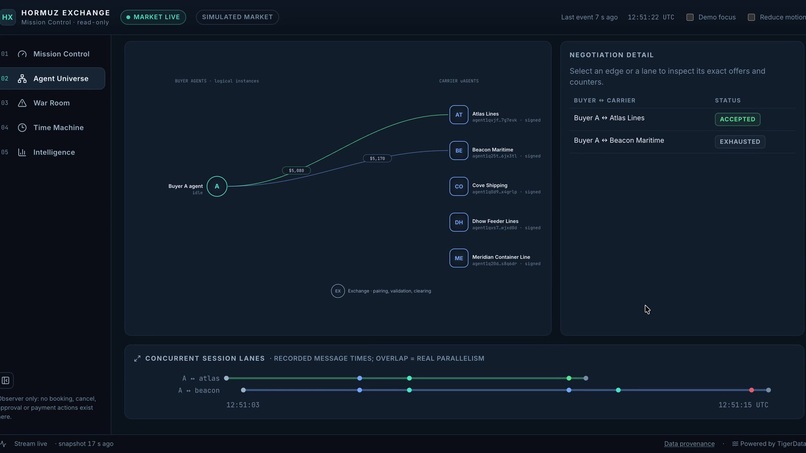The height and width of the screenshot is (453, 806).
Task: Click the HX logo icon
Action: coord(7,17)
